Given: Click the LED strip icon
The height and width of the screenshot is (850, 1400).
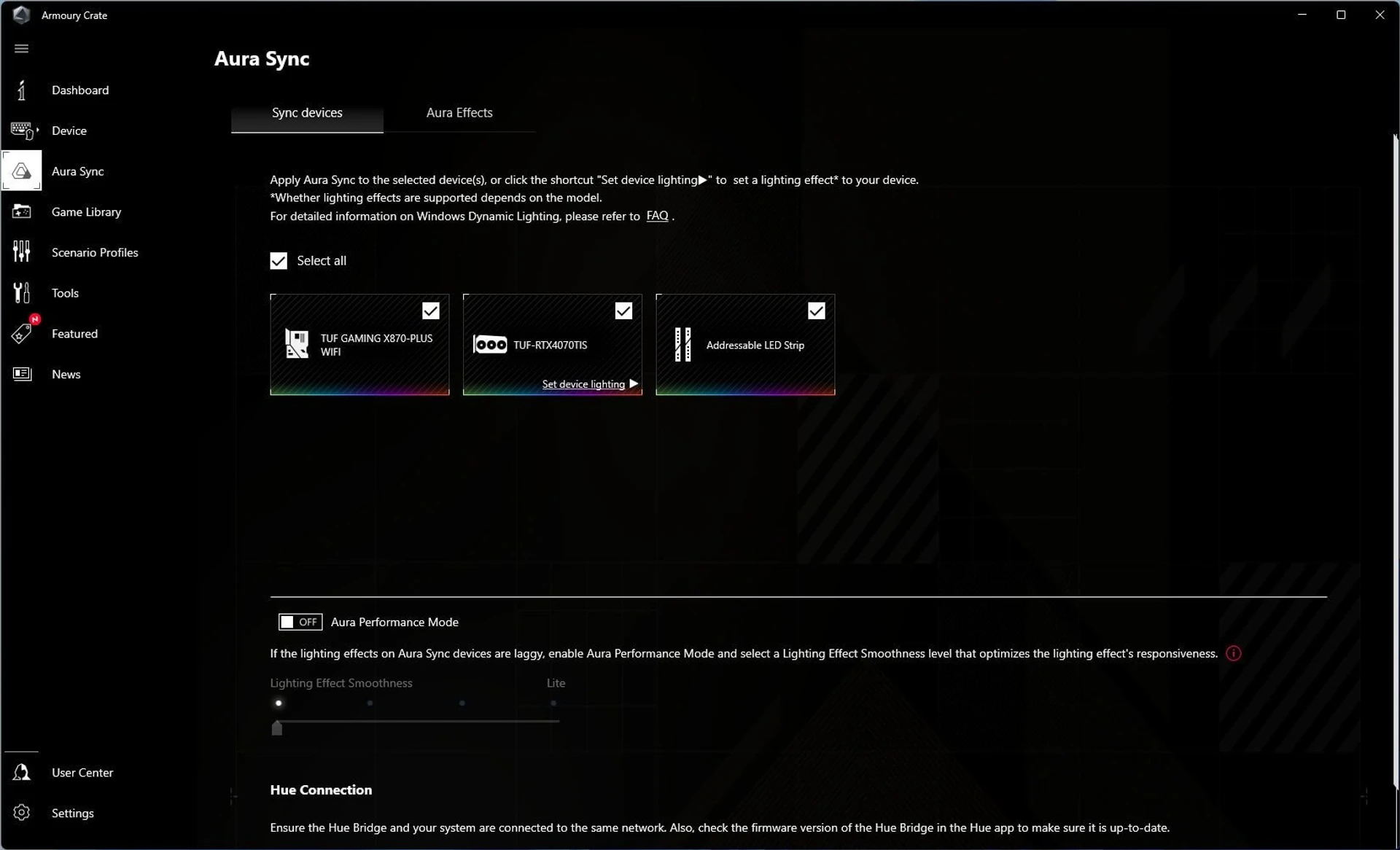Looking at the screenshot, I should [x=682, y=345].
